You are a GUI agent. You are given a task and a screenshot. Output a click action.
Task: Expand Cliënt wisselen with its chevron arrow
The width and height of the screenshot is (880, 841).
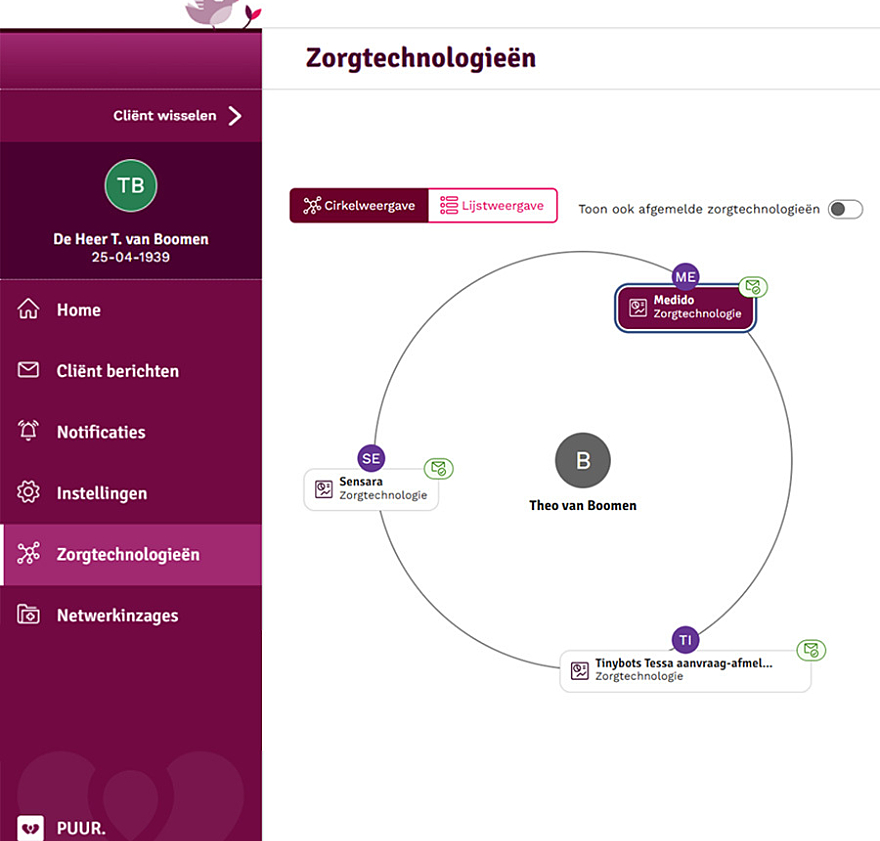tap(236, 115)
